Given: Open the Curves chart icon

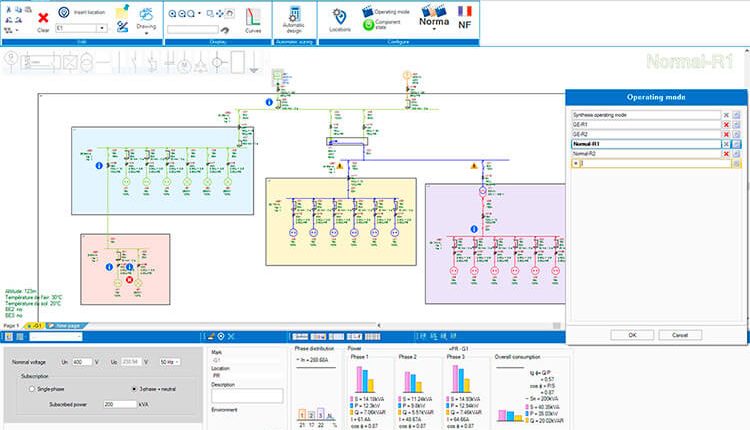Looking at the screenshot, I should tap(253, 18).
